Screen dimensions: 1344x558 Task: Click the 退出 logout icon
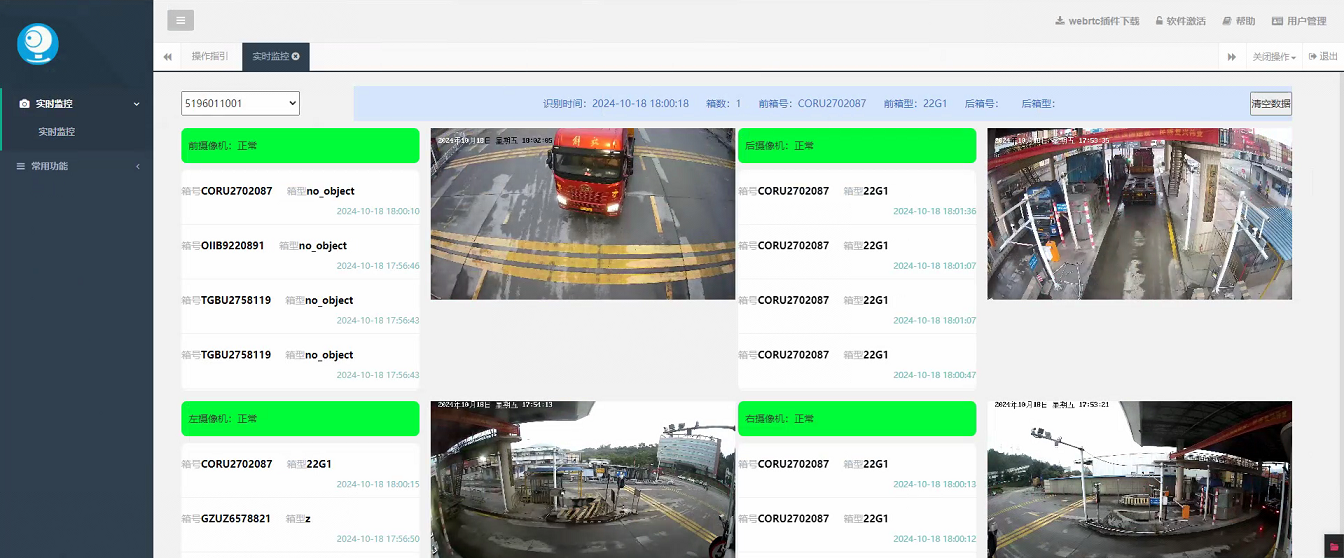tap(1313, 57)
